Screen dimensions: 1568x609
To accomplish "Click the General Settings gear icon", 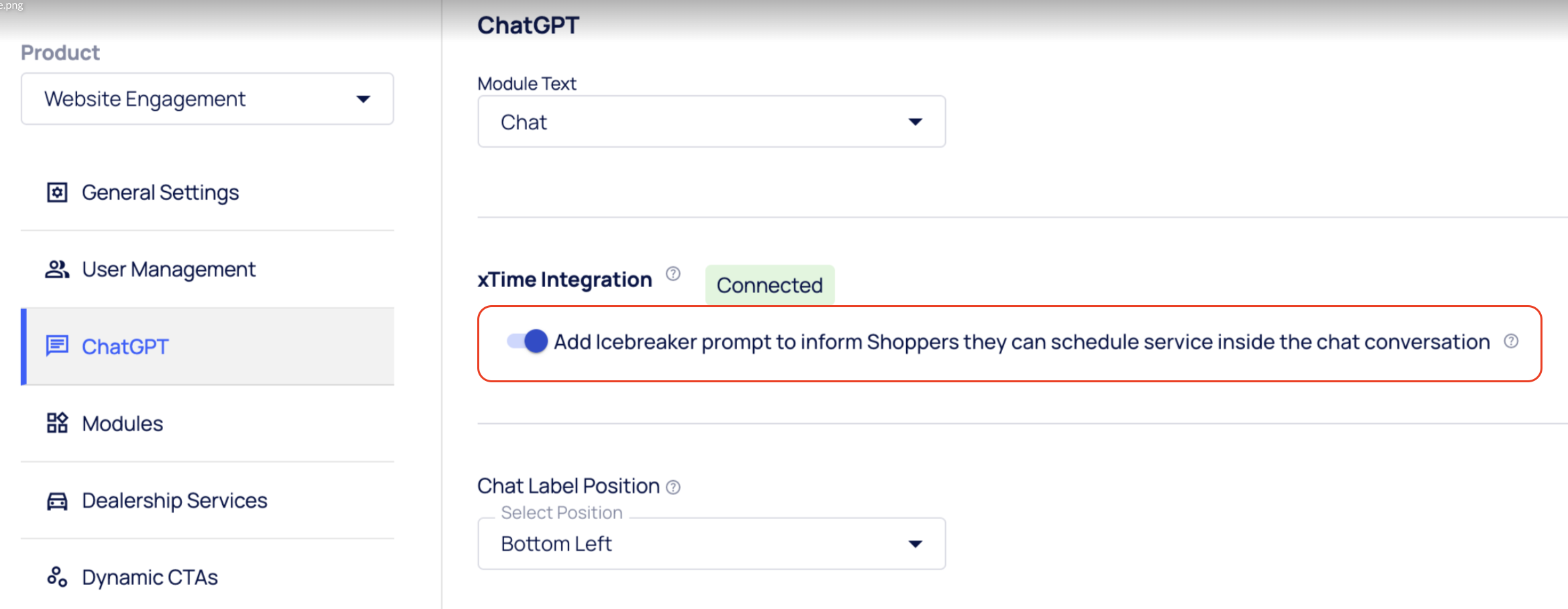I will (x=57, y=192).
